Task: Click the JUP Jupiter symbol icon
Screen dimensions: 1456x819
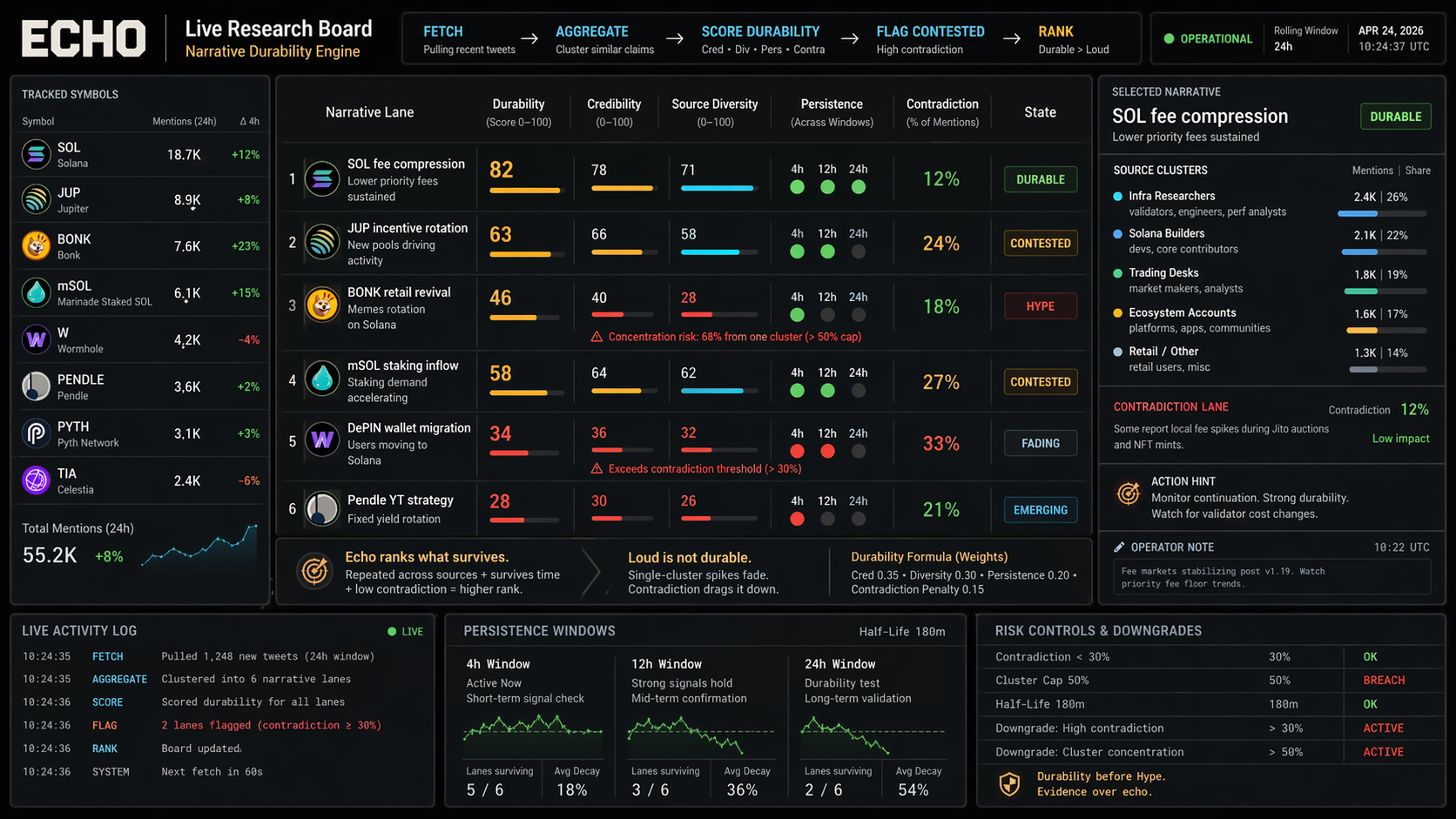Action: click(36, 199)
